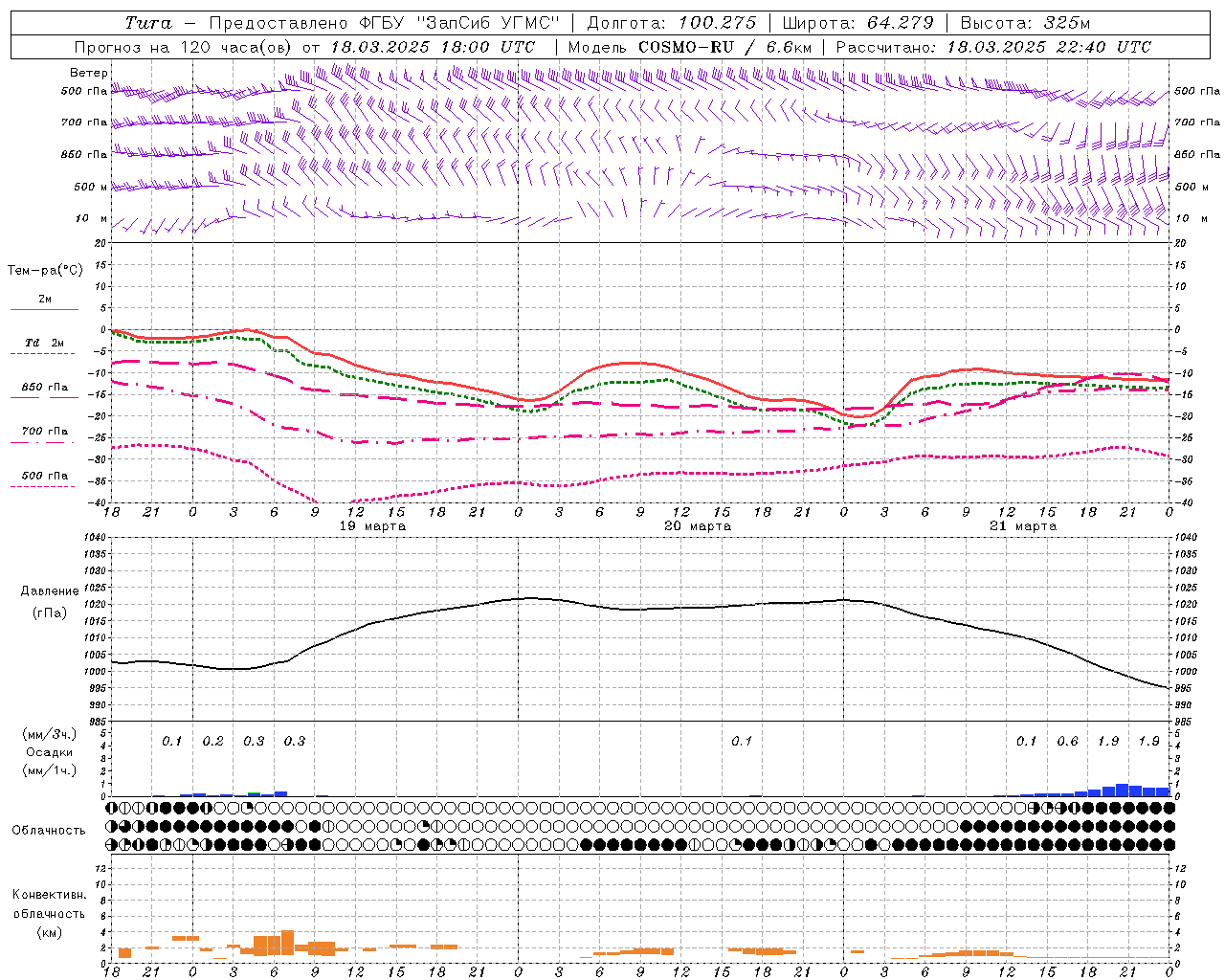Click the "Модель COSMO-RU / 6.6км" label
Image resolution: width=1225 pixels, height=980 pixels.
(690, 47)
